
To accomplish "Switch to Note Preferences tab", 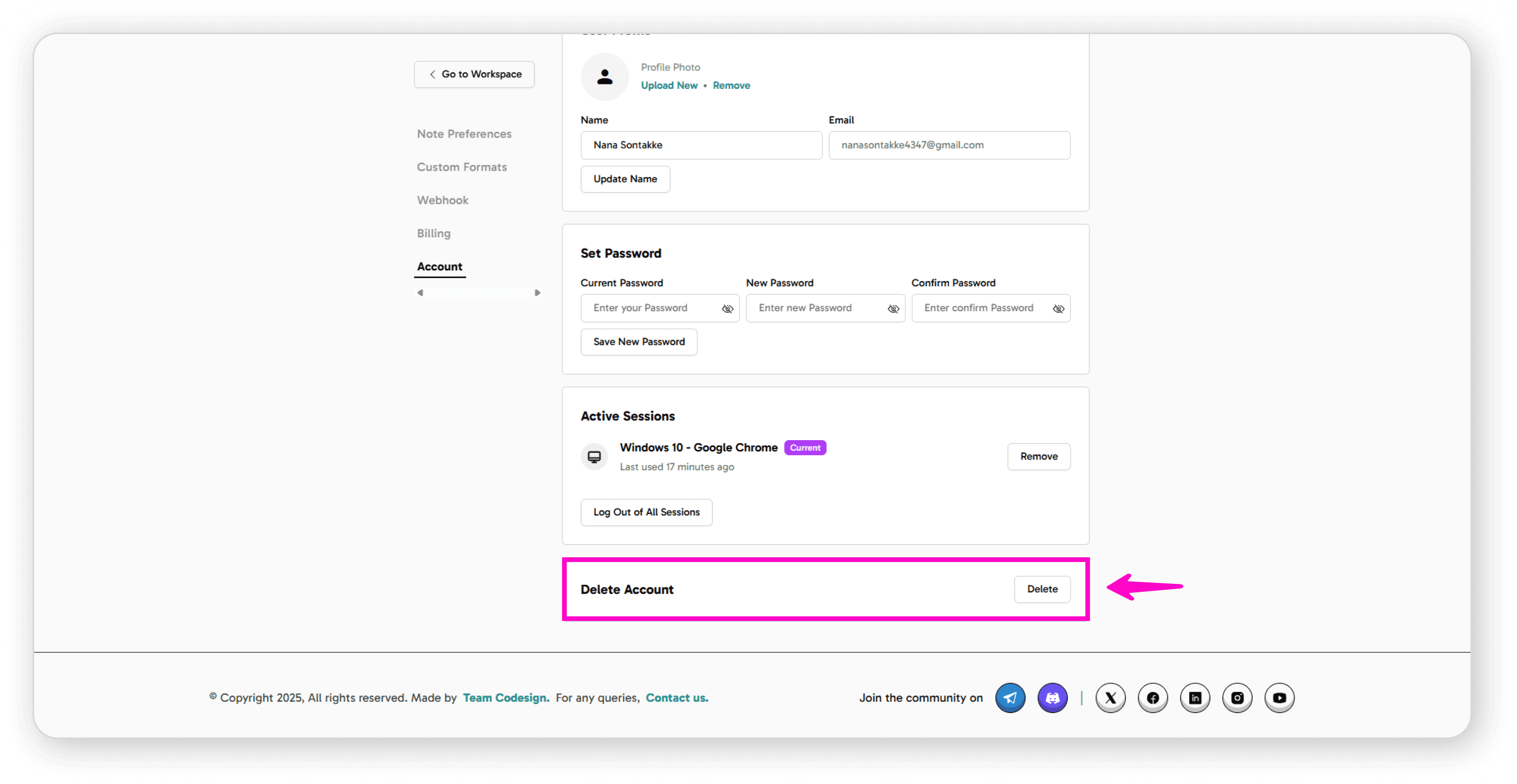I will click(464, 134).
